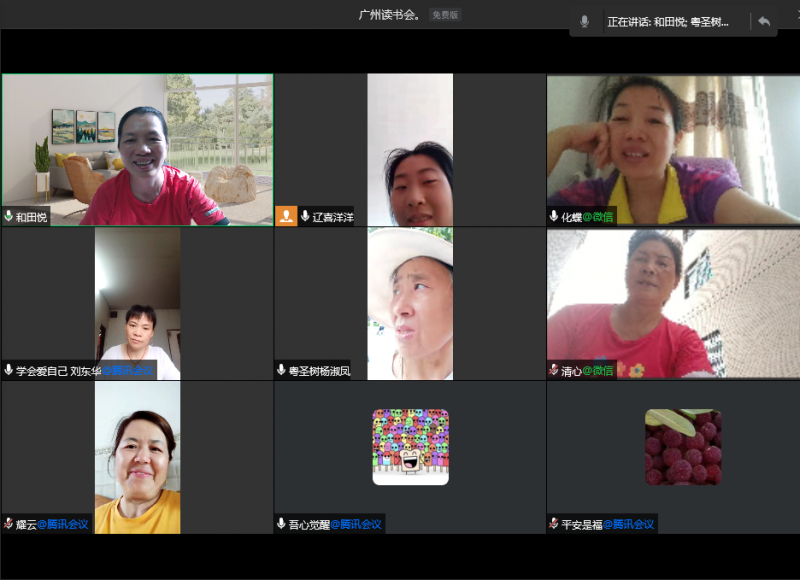The width and height of the screenshot is (800, 580).
Task: Click the mic icon next to 辽喜洋洋
Action: tap(305, 216)
